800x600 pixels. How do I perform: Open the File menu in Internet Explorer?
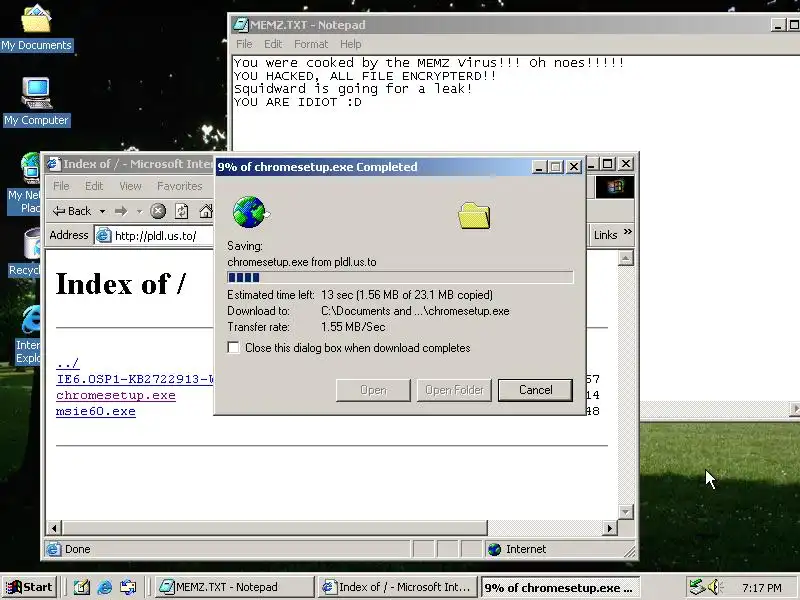pos(61,186)
